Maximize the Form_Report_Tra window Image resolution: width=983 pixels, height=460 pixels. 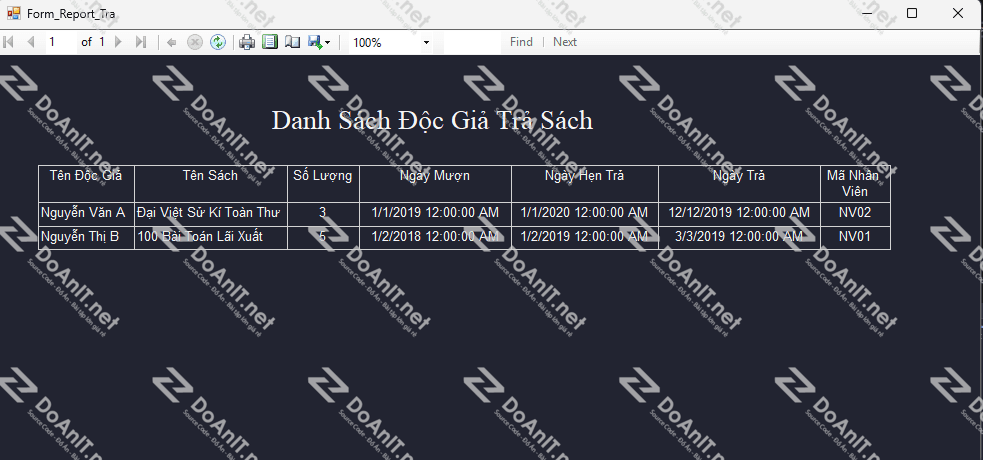click(x=912, y=13)
